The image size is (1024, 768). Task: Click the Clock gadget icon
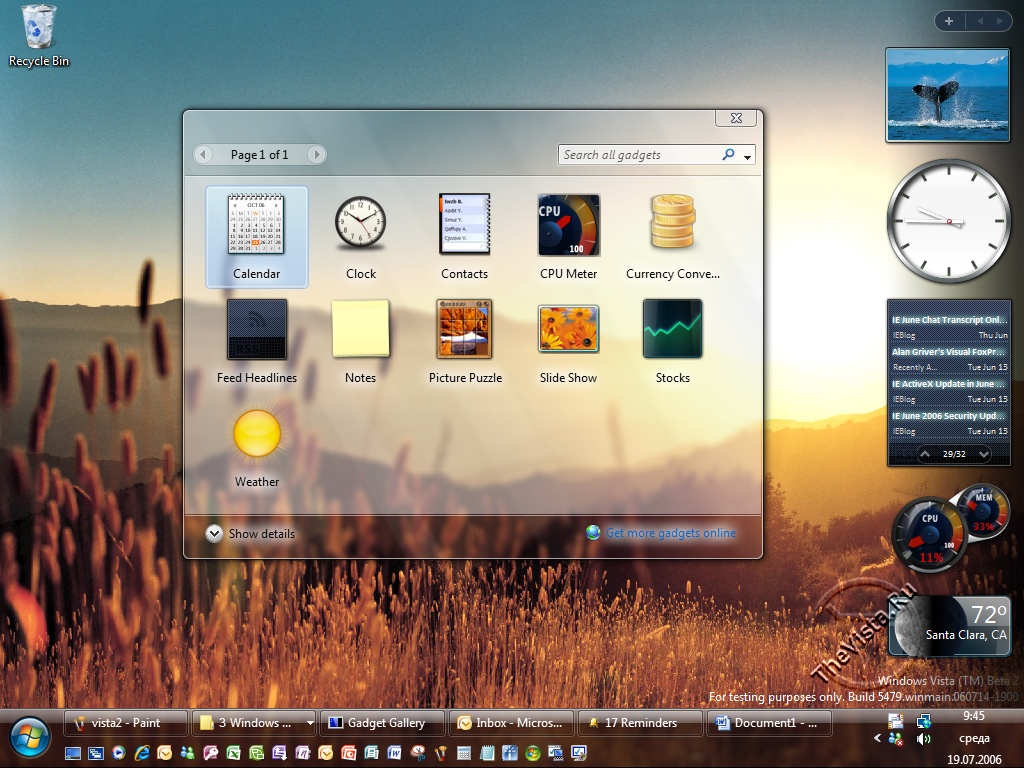[x=360, y=224]
